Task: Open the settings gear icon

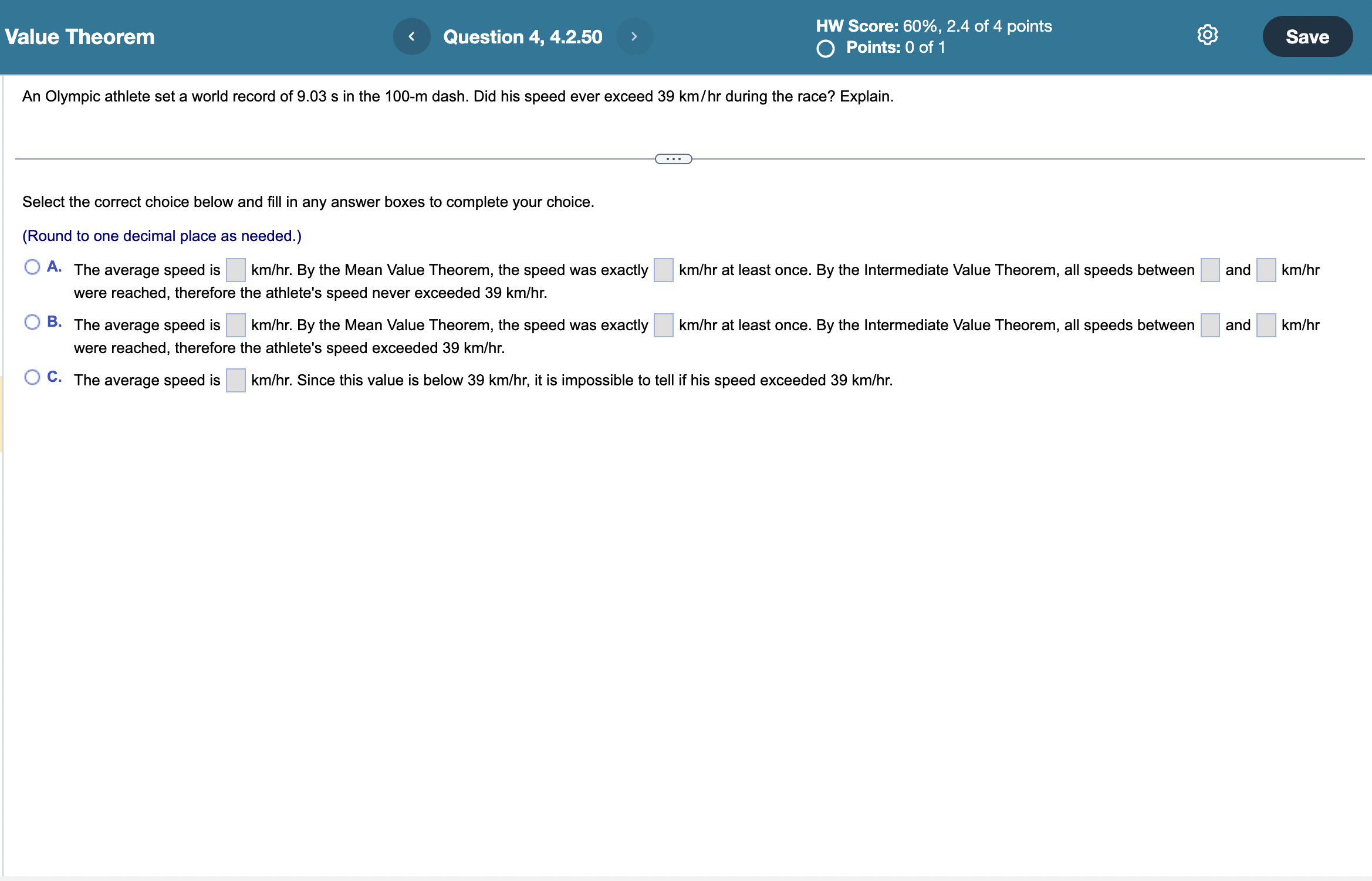Action: coord(1207,35)
